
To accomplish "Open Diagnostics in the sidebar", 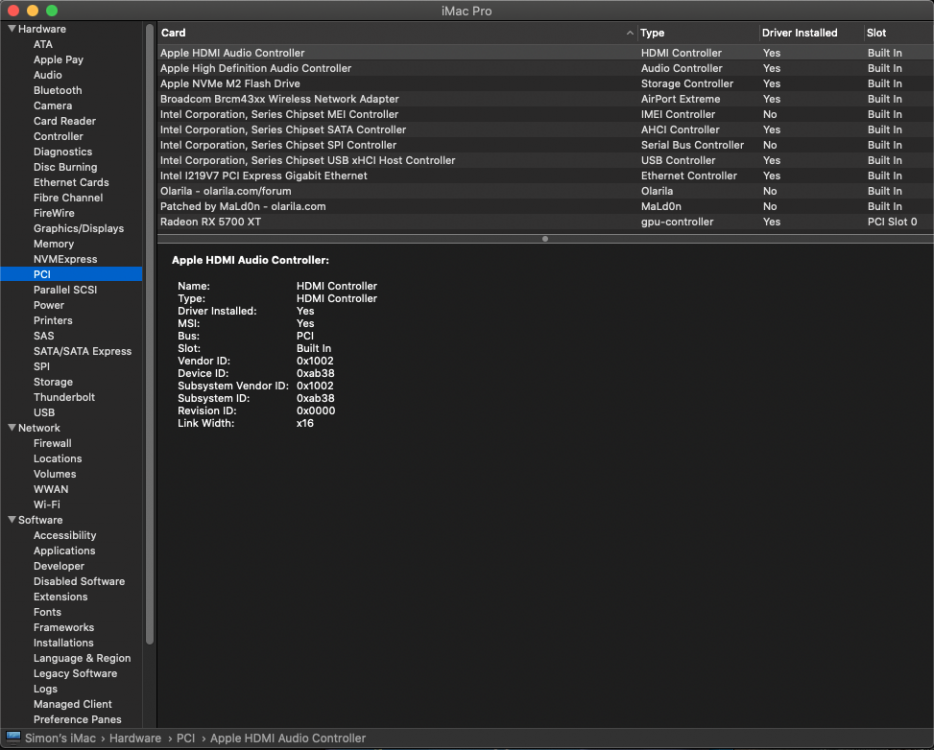I will coord(63,152).
